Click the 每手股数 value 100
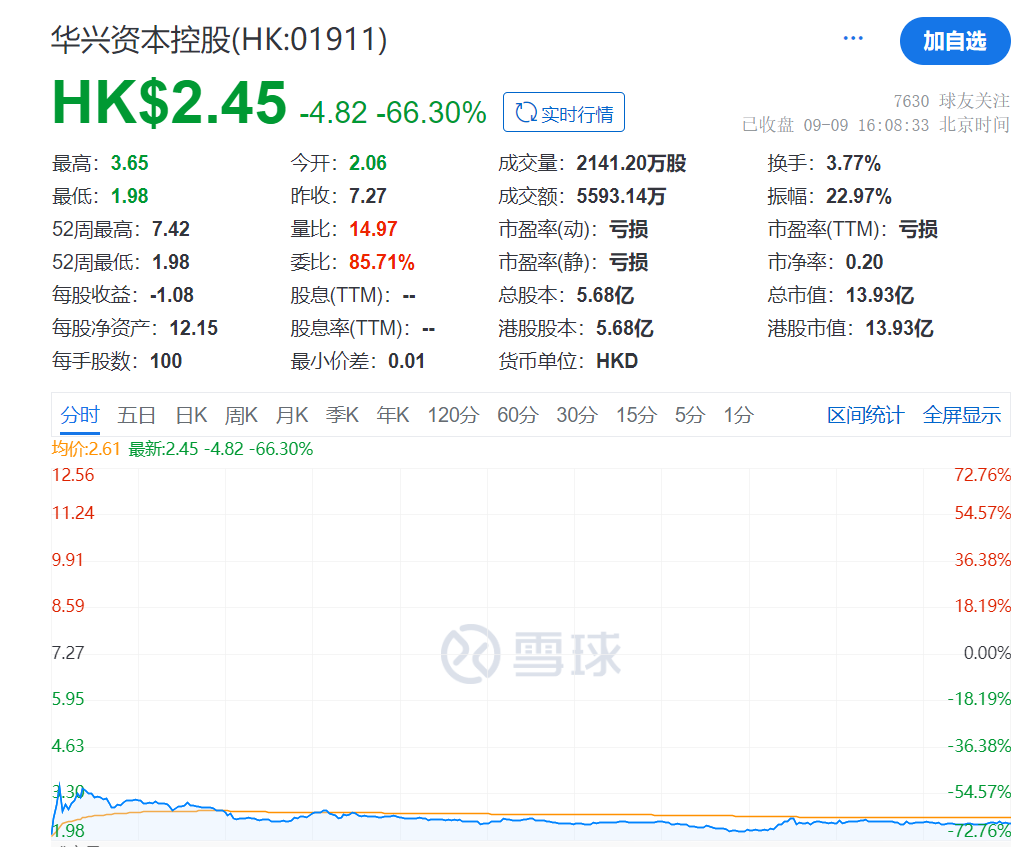 pos(166,361)
